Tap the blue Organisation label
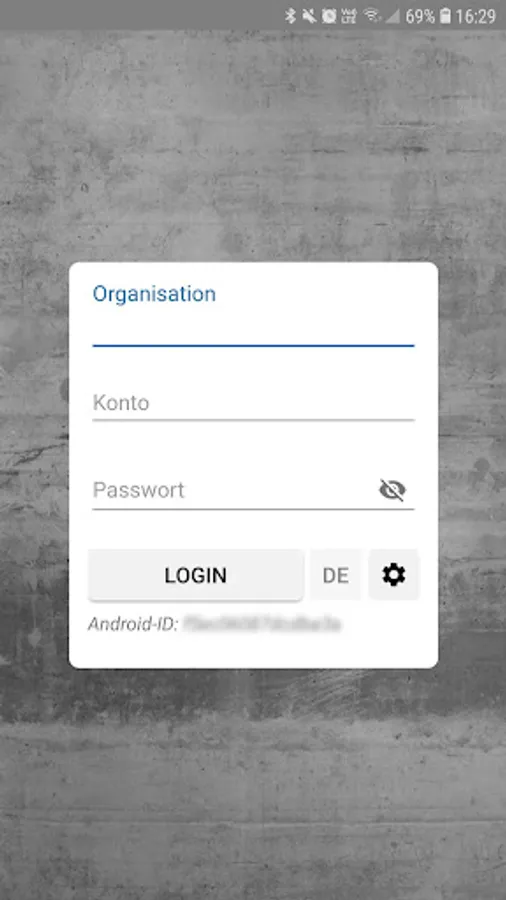This screenshot has height=900, width=506. click(154, 294)
